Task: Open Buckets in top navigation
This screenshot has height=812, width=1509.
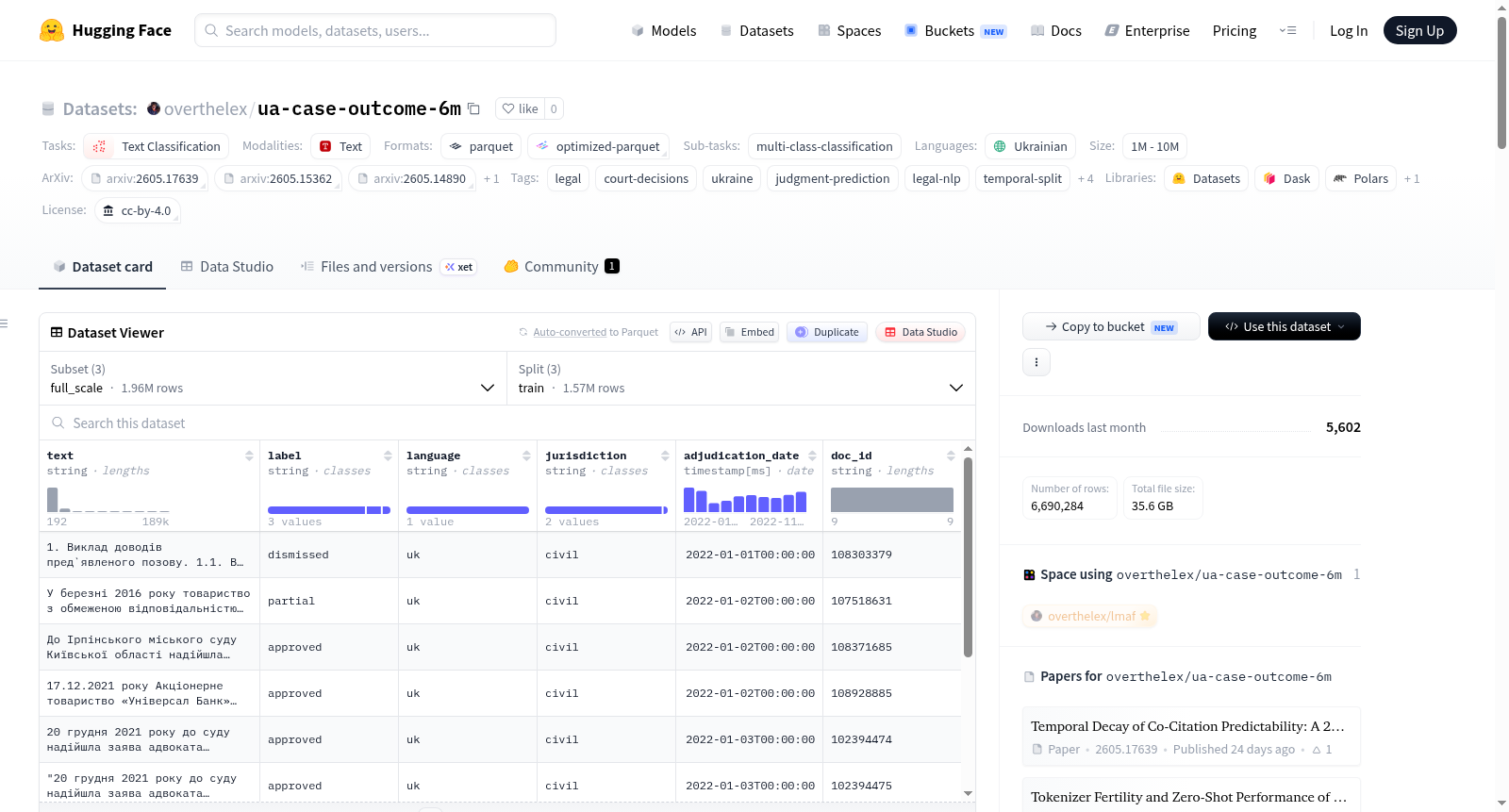Action: coord(955,30)
